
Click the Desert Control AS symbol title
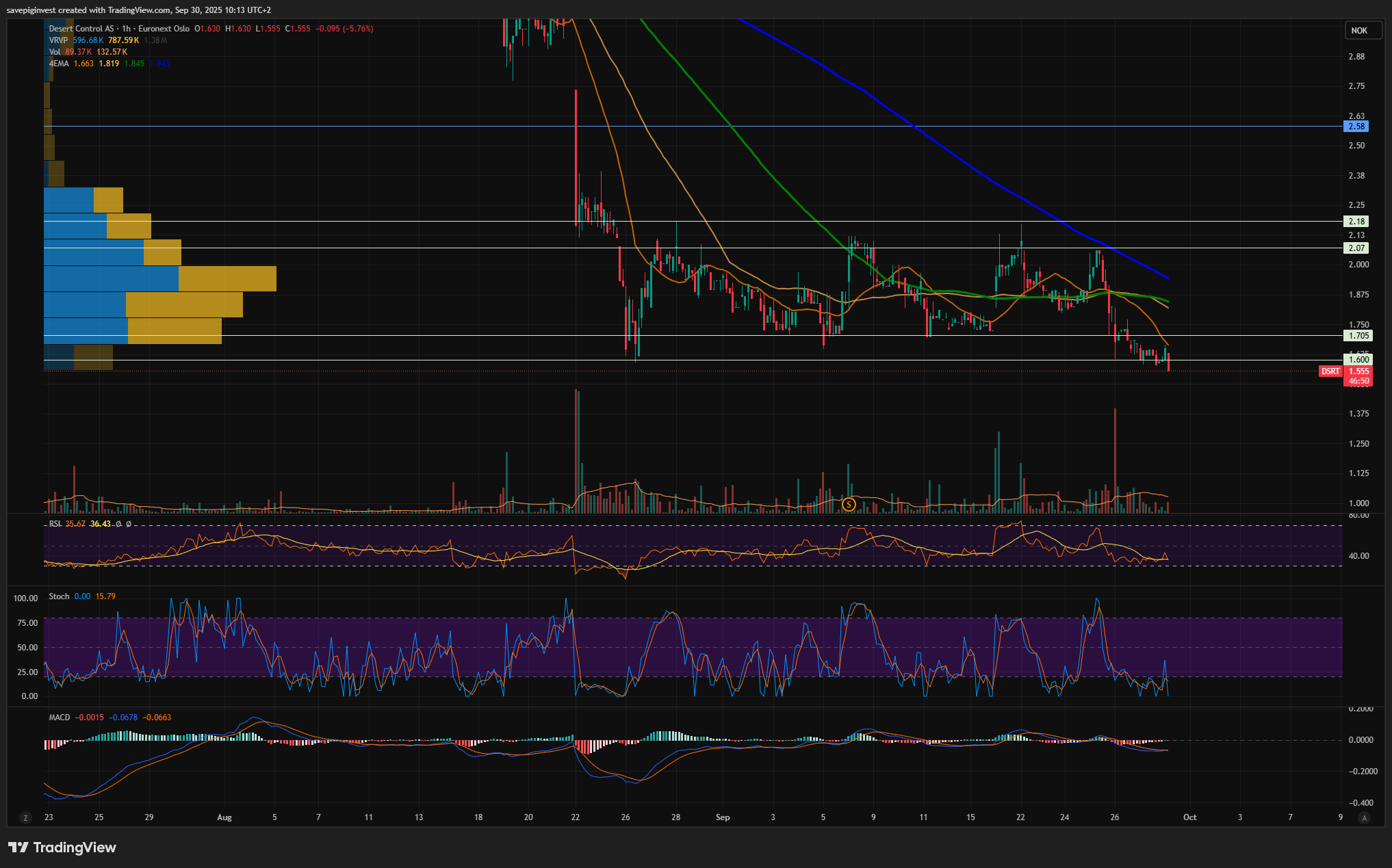coord(81,29)
